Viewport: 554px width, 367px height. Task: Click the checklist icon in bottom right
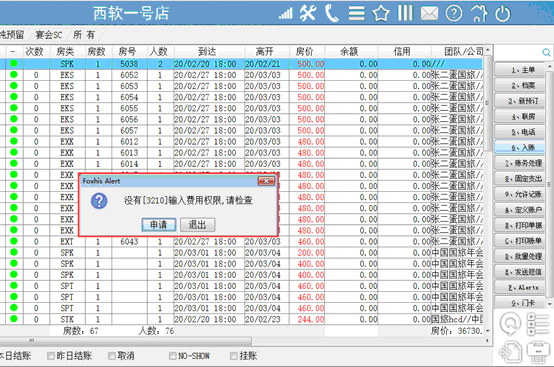pyautogui.click(x=538, y=324)
